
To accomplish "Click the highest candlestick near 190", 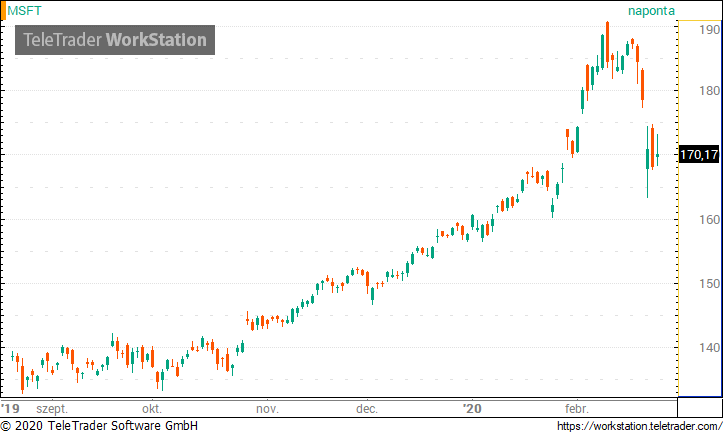I will 607,45.
